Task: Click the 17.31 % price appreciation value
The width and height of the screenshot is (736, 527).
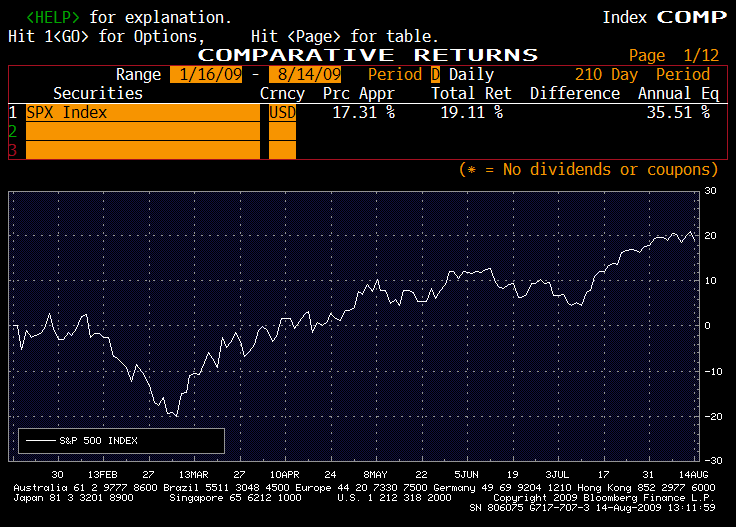Action: click(x=364, y=113)
